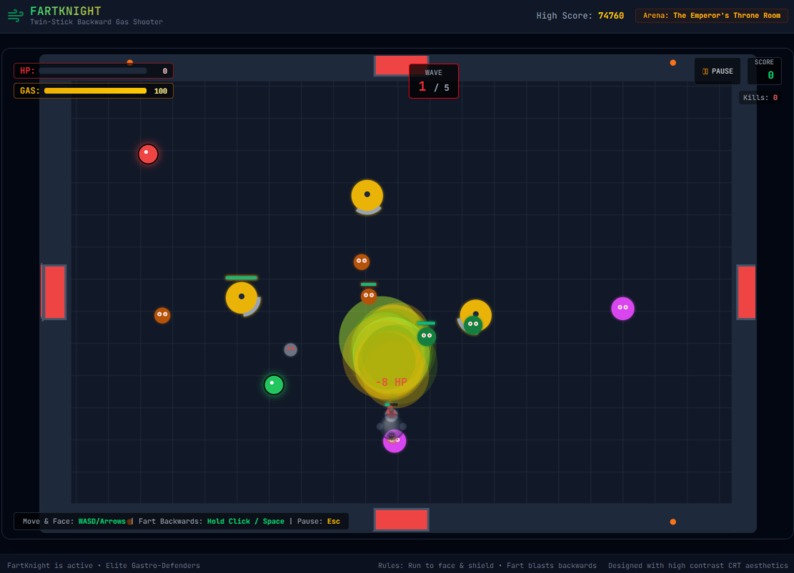The width and height of the screenshot is (794, 573).
Task: Click the Arena: The Emperor's Throne Room badge
Action: (x=711, y=16)
